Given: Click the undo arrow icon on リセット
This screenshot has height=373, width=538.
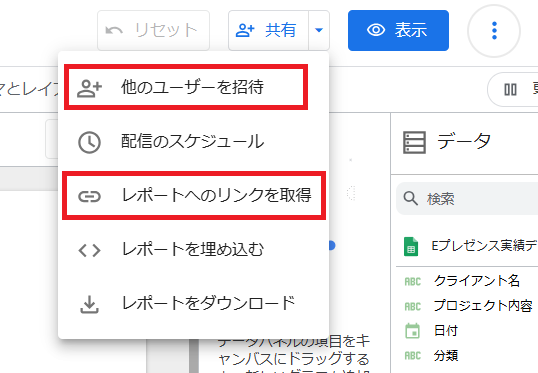Looking at the screenshot, I should (114, 31).
